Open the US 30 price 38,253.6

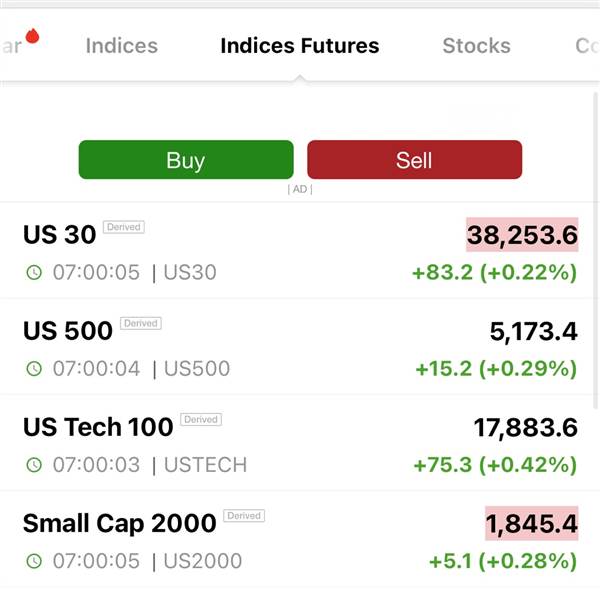point(522,235)
